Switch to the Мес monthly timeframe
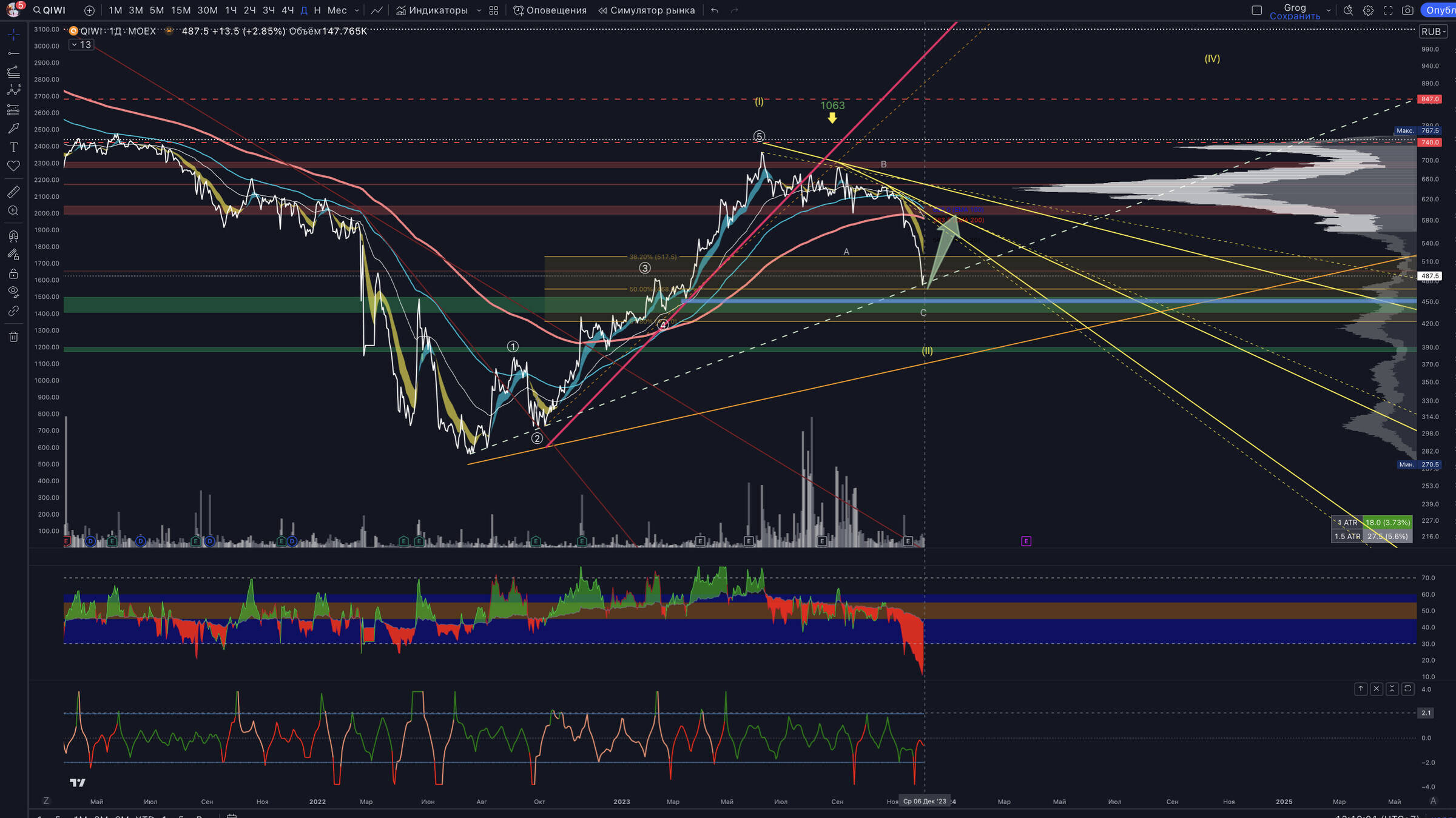Viewport: 1456px width, 818px height. (337, 10)
